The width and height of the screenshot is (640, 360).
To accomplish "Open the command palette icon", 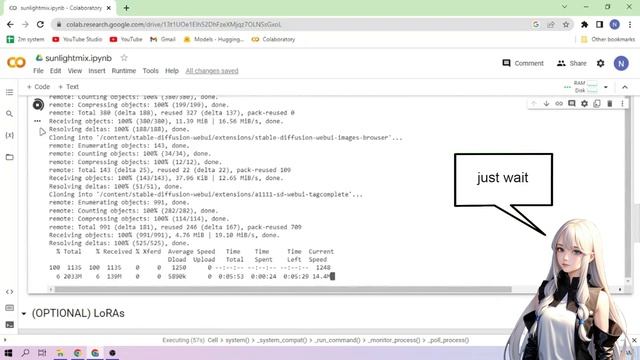I will coord(9,308).
